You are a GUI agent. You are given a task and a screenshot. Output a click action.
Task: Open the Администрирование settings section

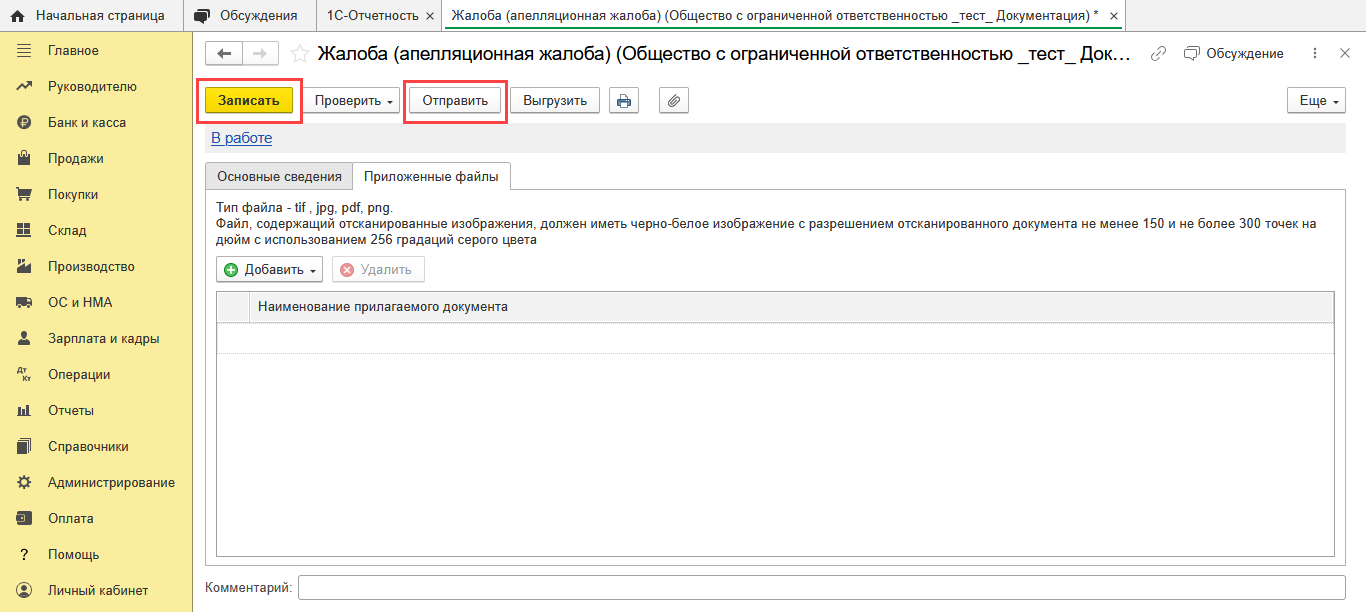tap(111, 483)
